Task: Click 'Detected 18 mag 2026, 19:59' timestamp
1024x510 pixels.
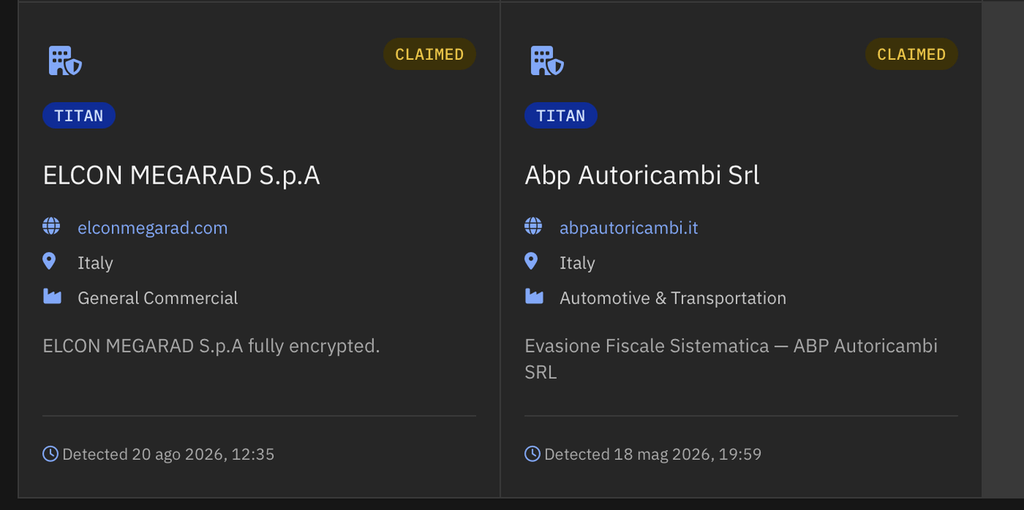Action: click(x=653, y=454)
